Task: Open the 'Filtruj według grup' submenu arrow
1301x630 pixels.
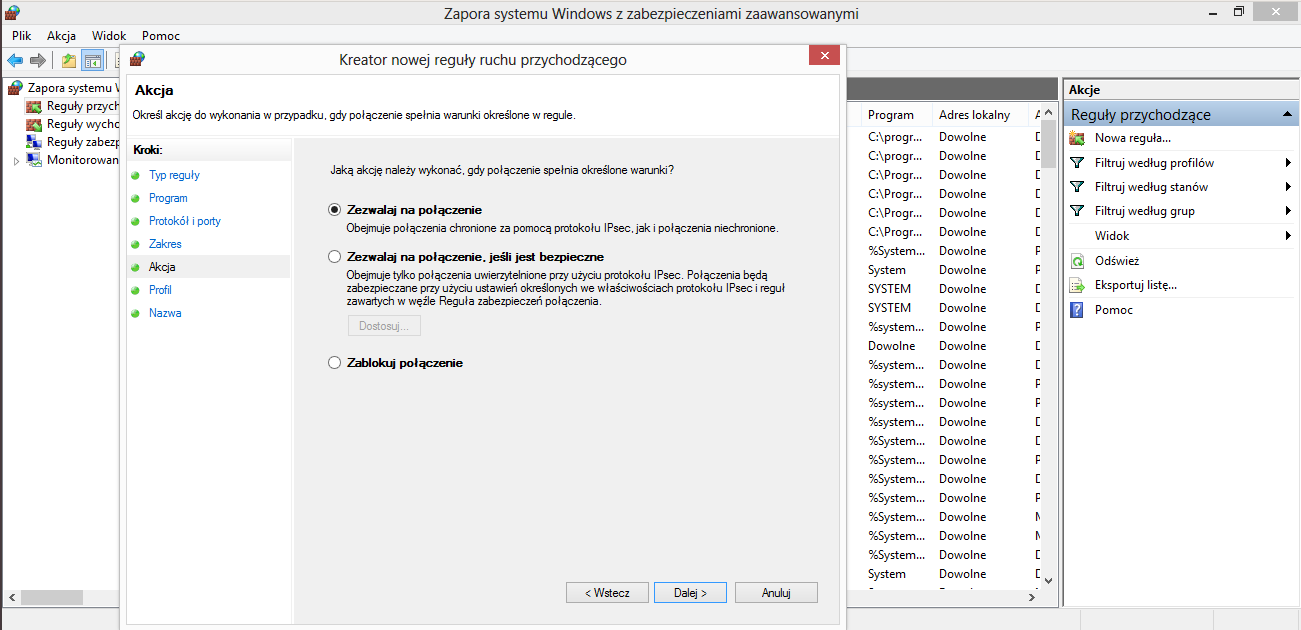Action: (1288, 211)
